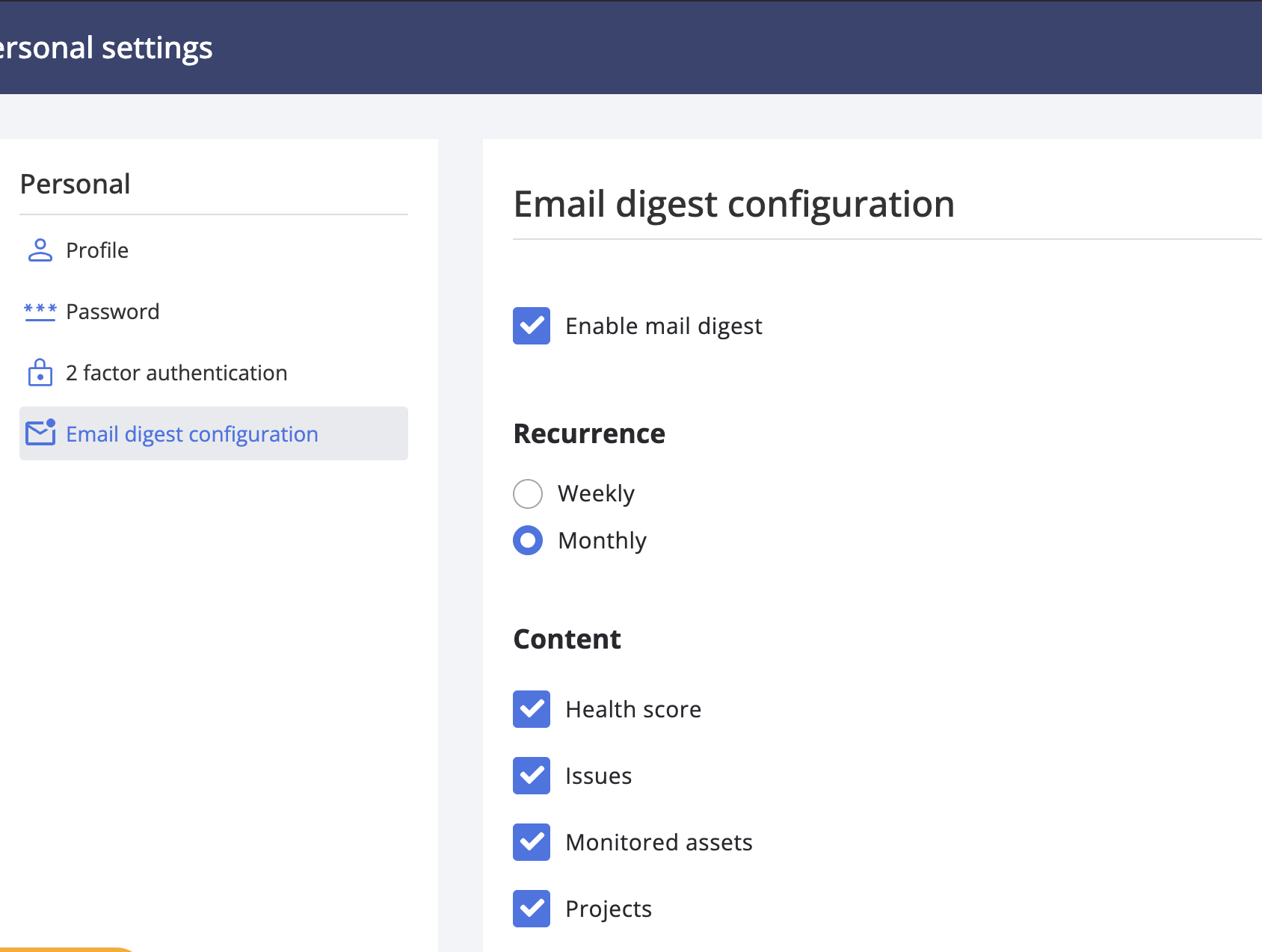The width and height of the screenshot is (1262, 952).
Task: Click the Enable mail digest label text
Action: click(x=664, y=327)
